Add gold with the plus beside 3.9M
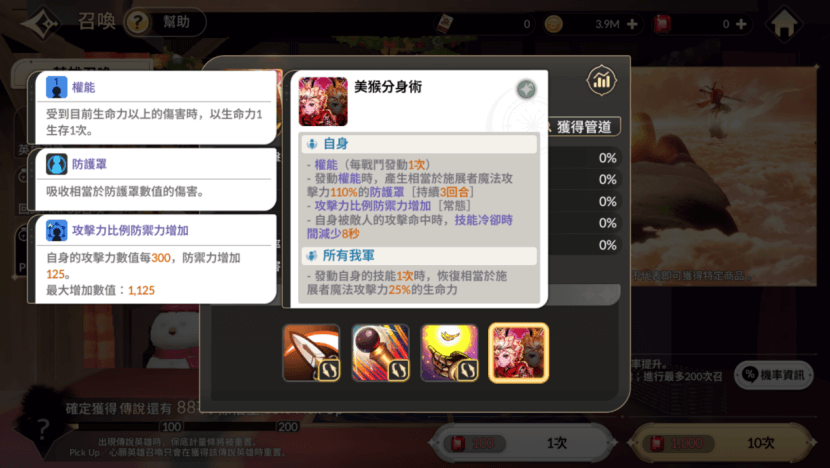830x468 pixels. coord(632,24)
